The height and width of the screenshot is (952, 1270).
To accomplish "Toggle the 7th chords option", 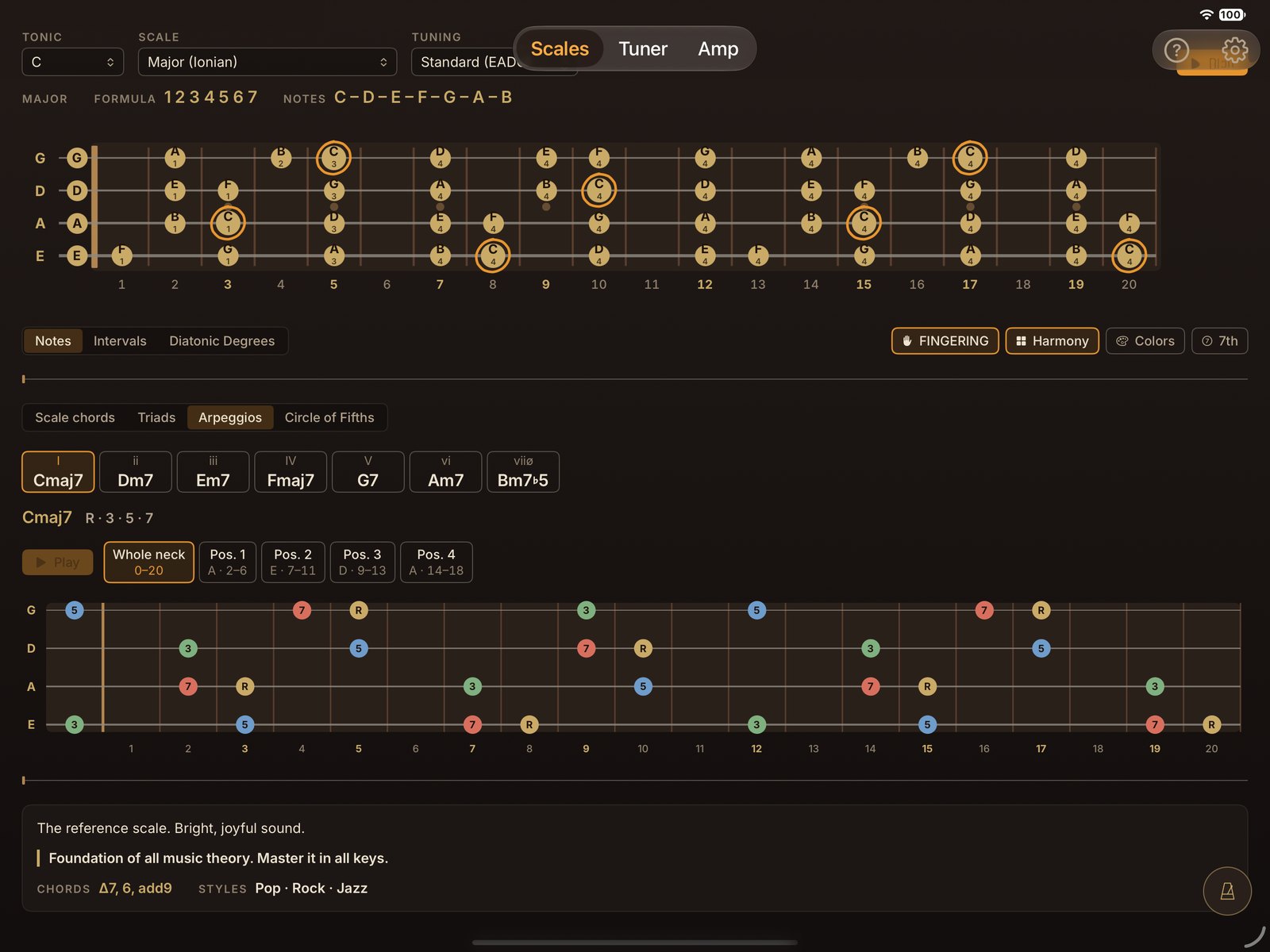I will click(x=1219, y=341).
